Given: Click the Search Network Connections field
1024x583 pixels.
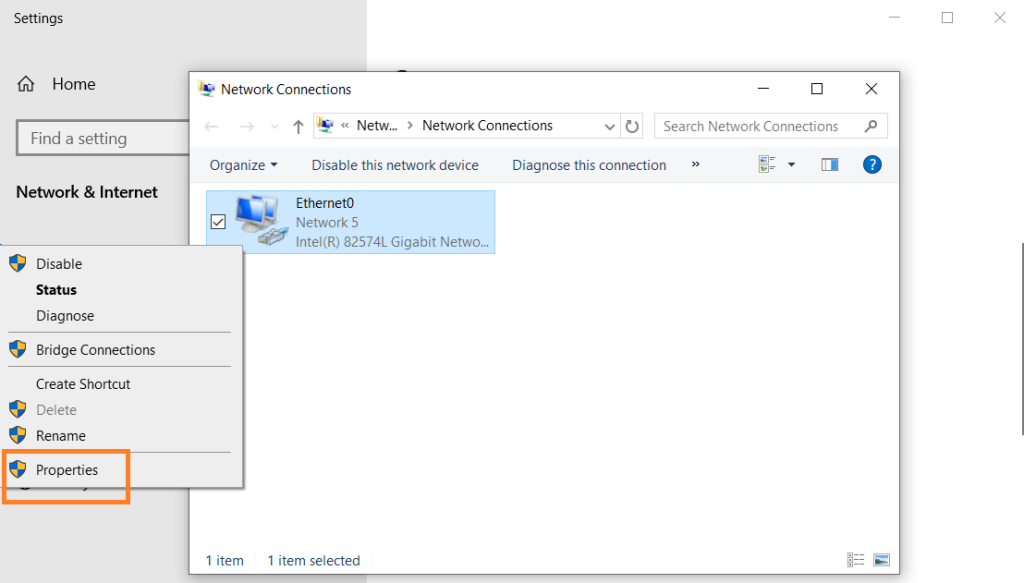Looking at the screenshot, I should pos(760,126).
